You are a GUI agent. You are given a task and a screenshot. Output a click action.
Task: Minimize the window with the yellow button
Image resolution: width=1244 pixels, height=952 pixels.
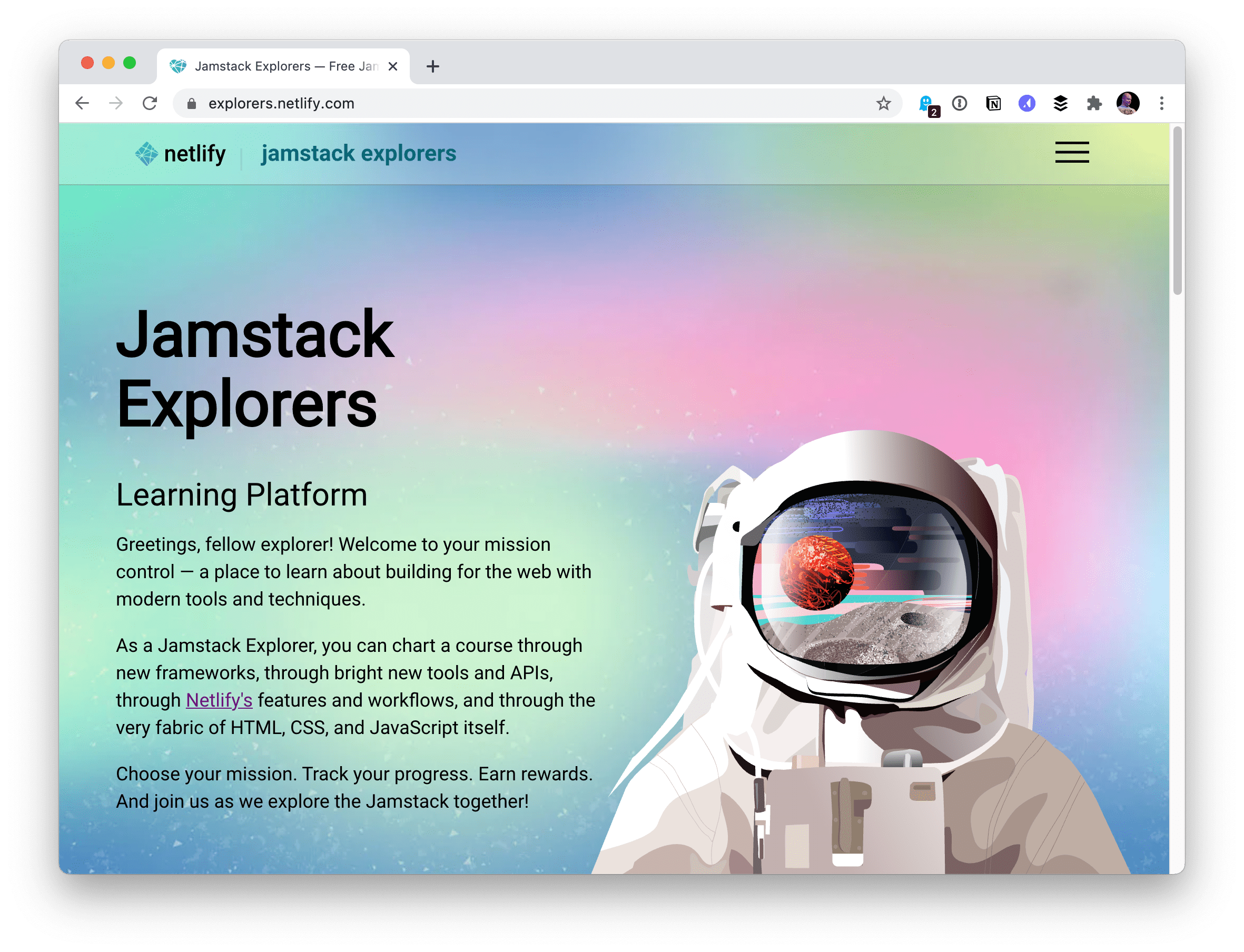(x=108, y=63)
